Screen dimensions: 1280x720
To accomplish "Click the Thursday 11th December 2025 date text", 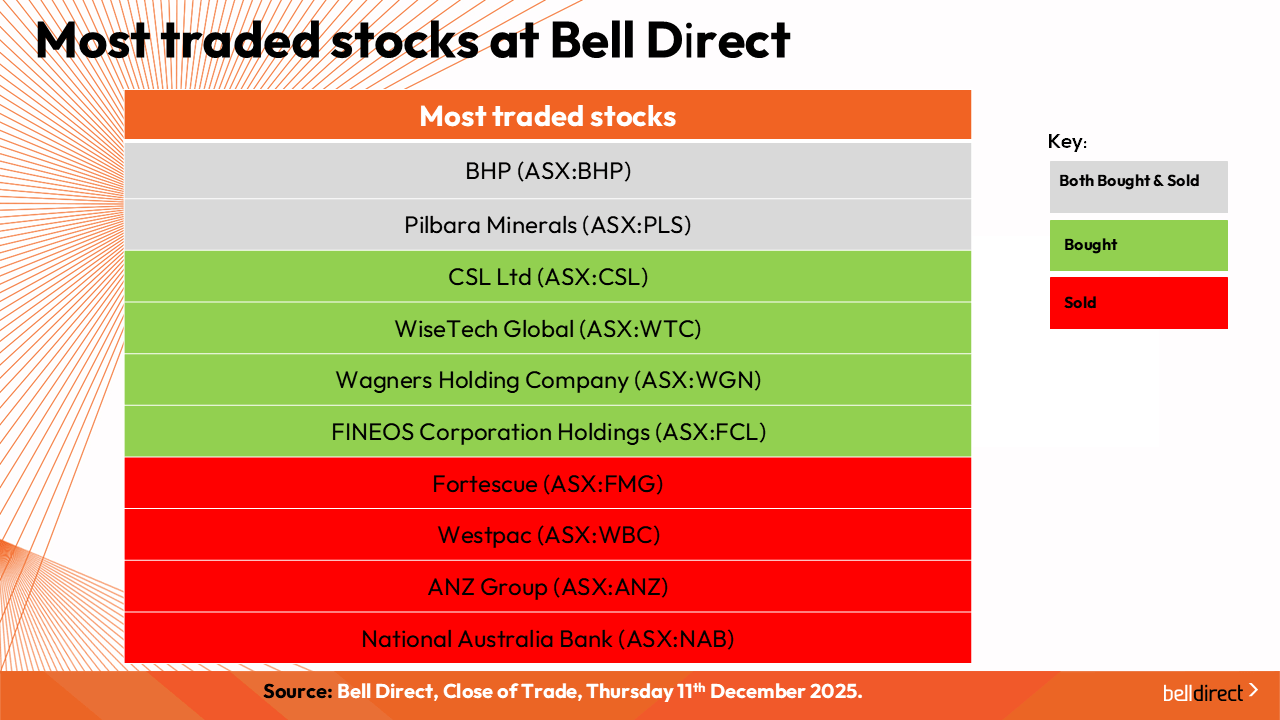I will tap(724, 691).
